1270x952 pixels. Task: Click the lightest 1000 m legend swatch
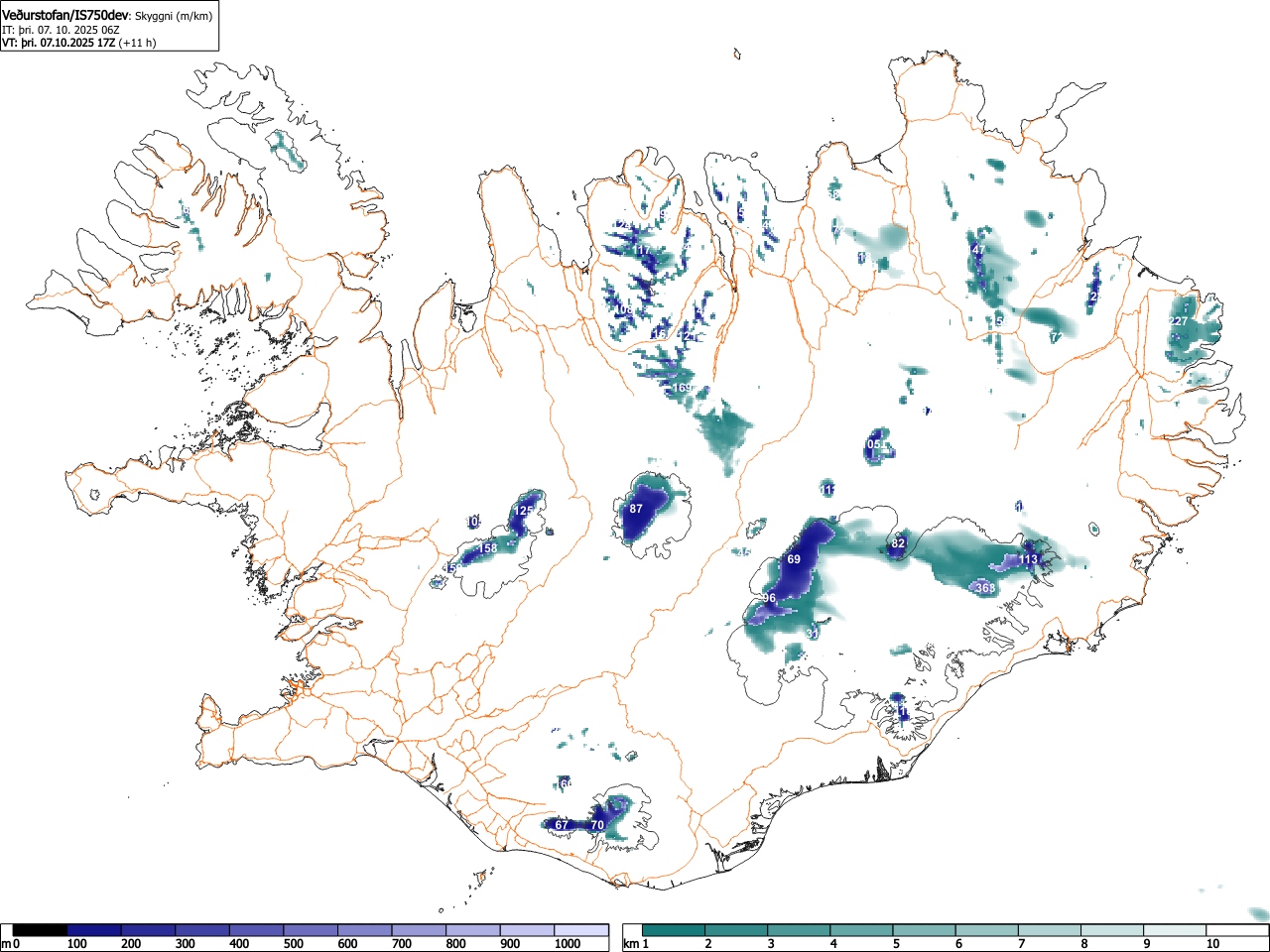tap(581, 930)
